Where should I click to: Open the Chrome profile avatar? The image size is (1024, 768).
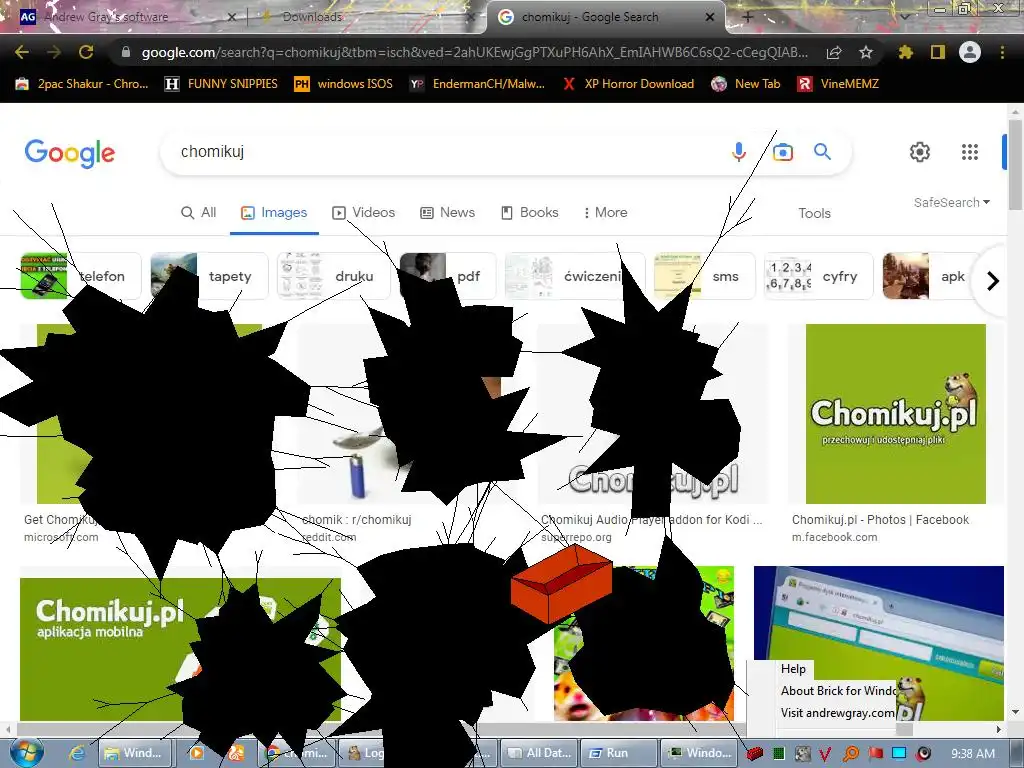(970, 52)
